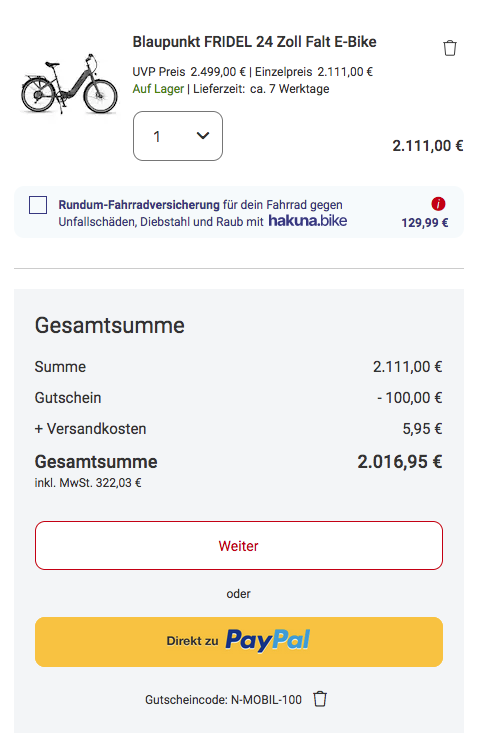
Task: Click the e-bike product thumbnail
Action: pyautogui.click(x=69, y=84)
